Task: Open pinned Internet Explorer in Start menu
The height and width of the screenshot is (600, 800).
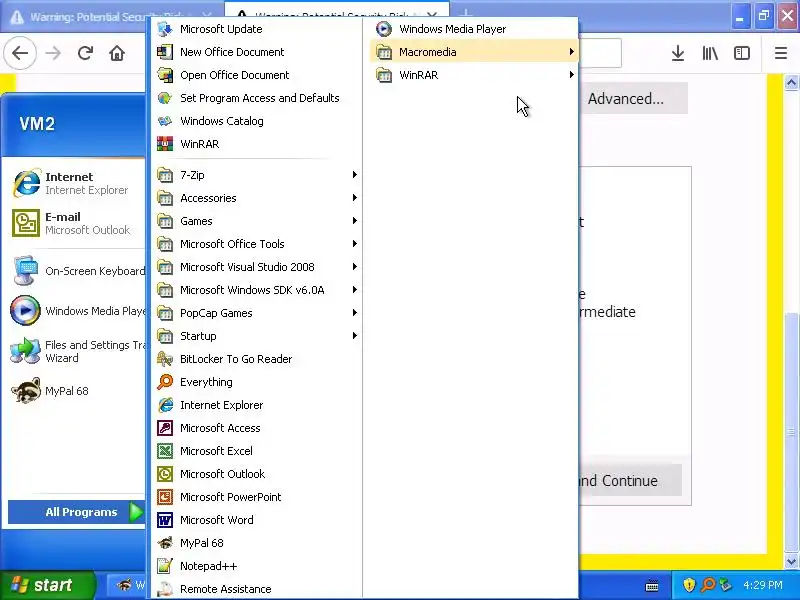Action: click(x=76, y=183)
